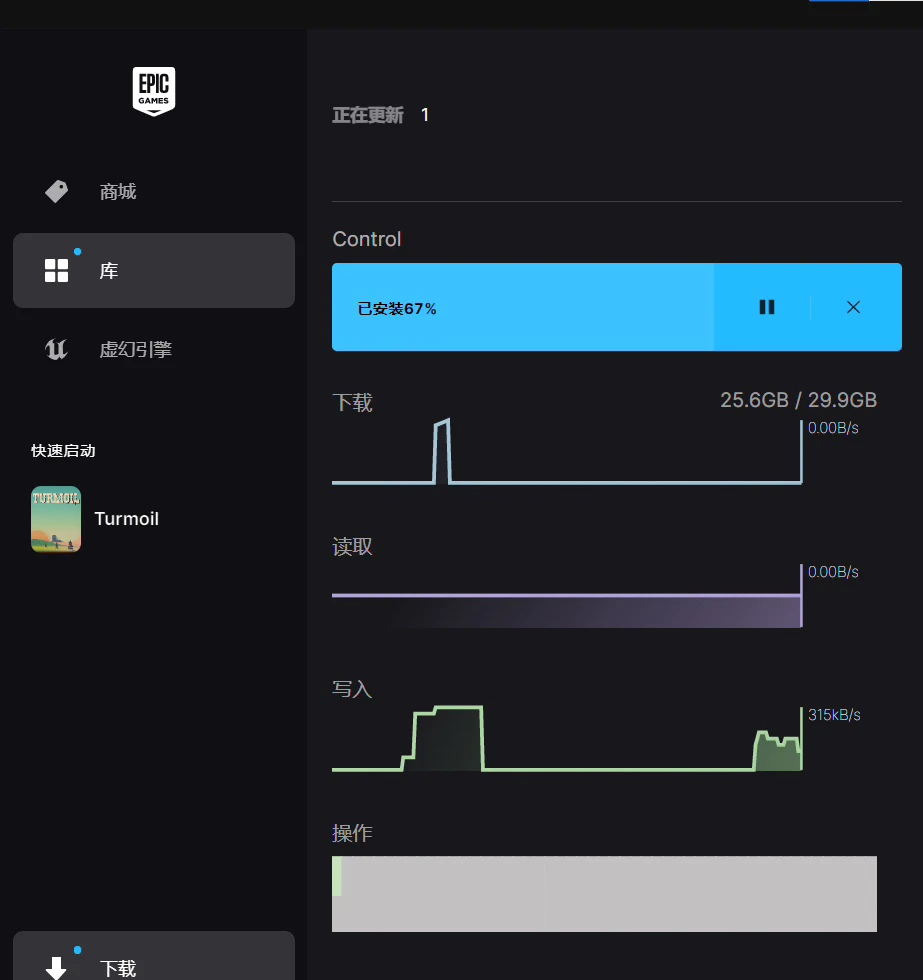
Task: Click the 25.6GB / 29.9GB size text
Action: pos(799,400)
